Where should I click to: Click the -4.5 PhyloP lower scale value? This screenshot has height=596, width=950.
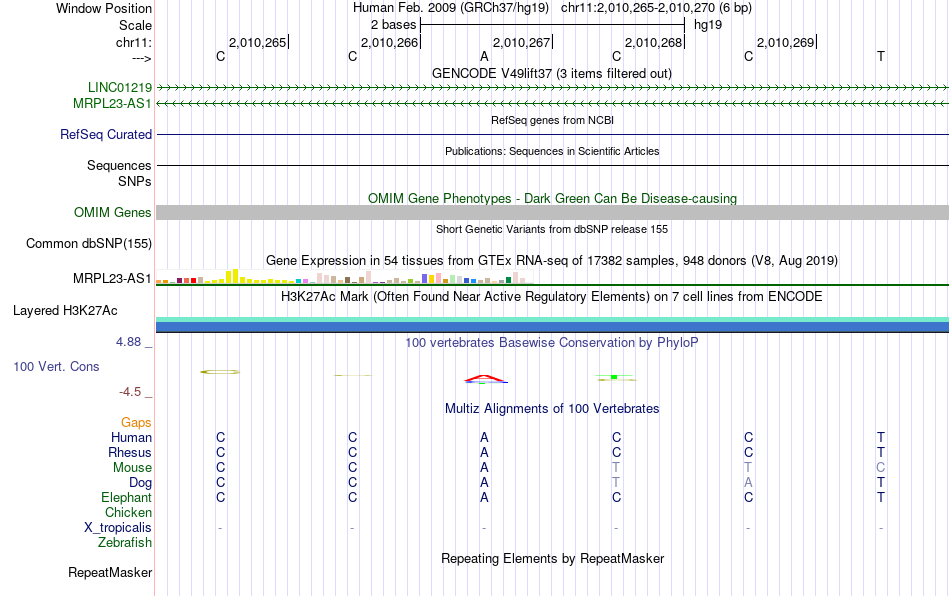point(130,392)
